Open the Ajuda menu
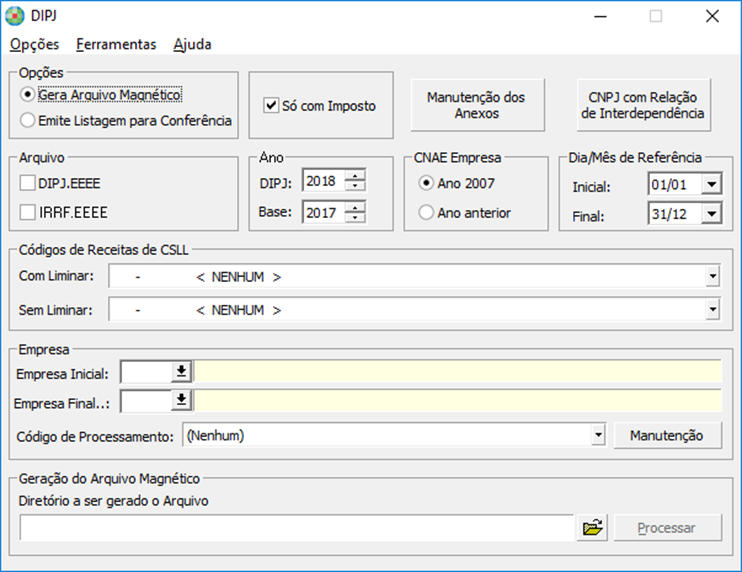 [x=192, y=44]
